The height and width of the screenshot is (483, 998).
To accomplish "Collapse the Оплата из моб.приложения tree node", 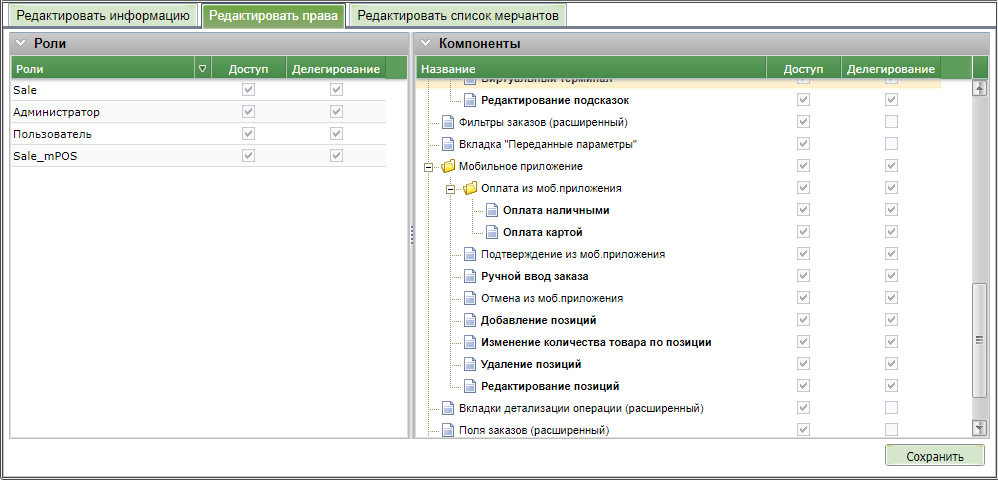I will pos(451,189).
